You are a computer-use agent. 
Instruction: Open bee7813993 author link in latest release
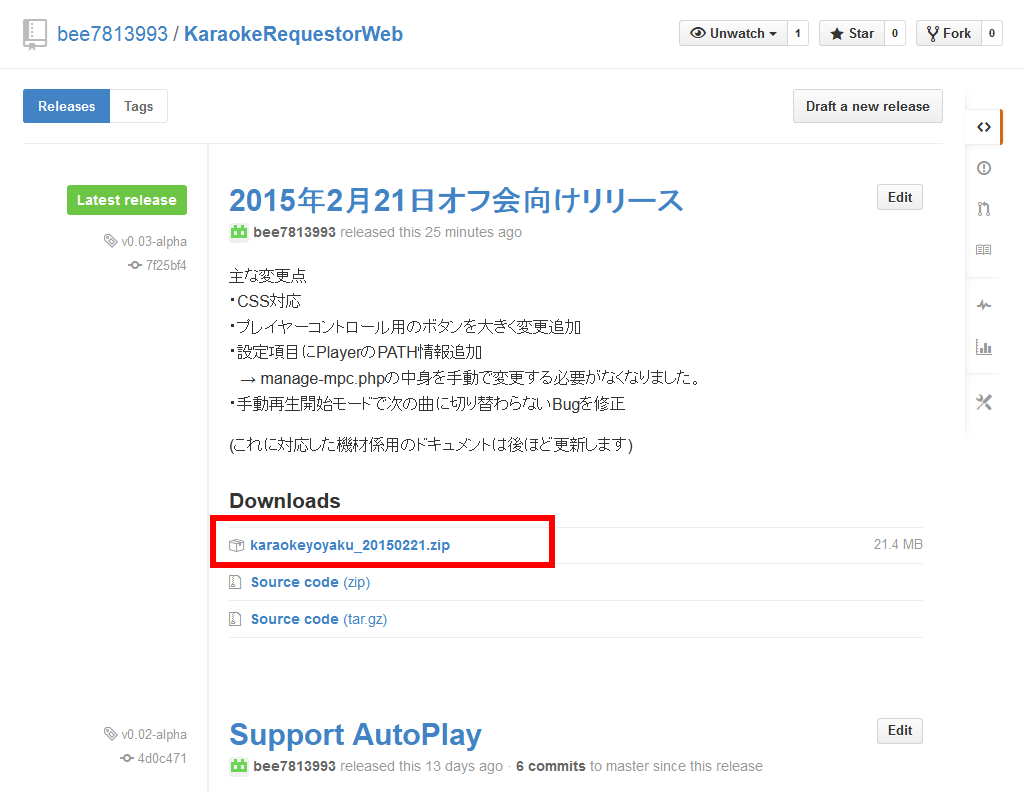[x=294, y=232]
